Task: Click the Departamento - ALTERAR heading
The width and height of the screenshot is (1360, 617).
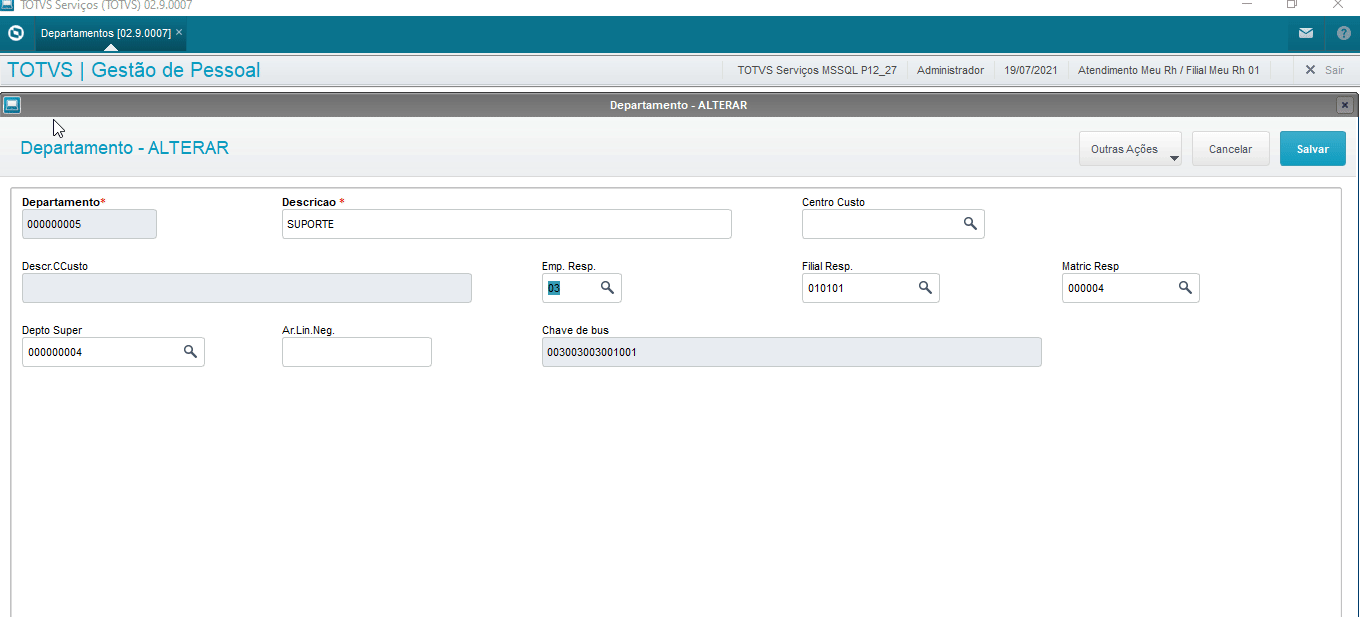Action: click(x=125, y=148)
